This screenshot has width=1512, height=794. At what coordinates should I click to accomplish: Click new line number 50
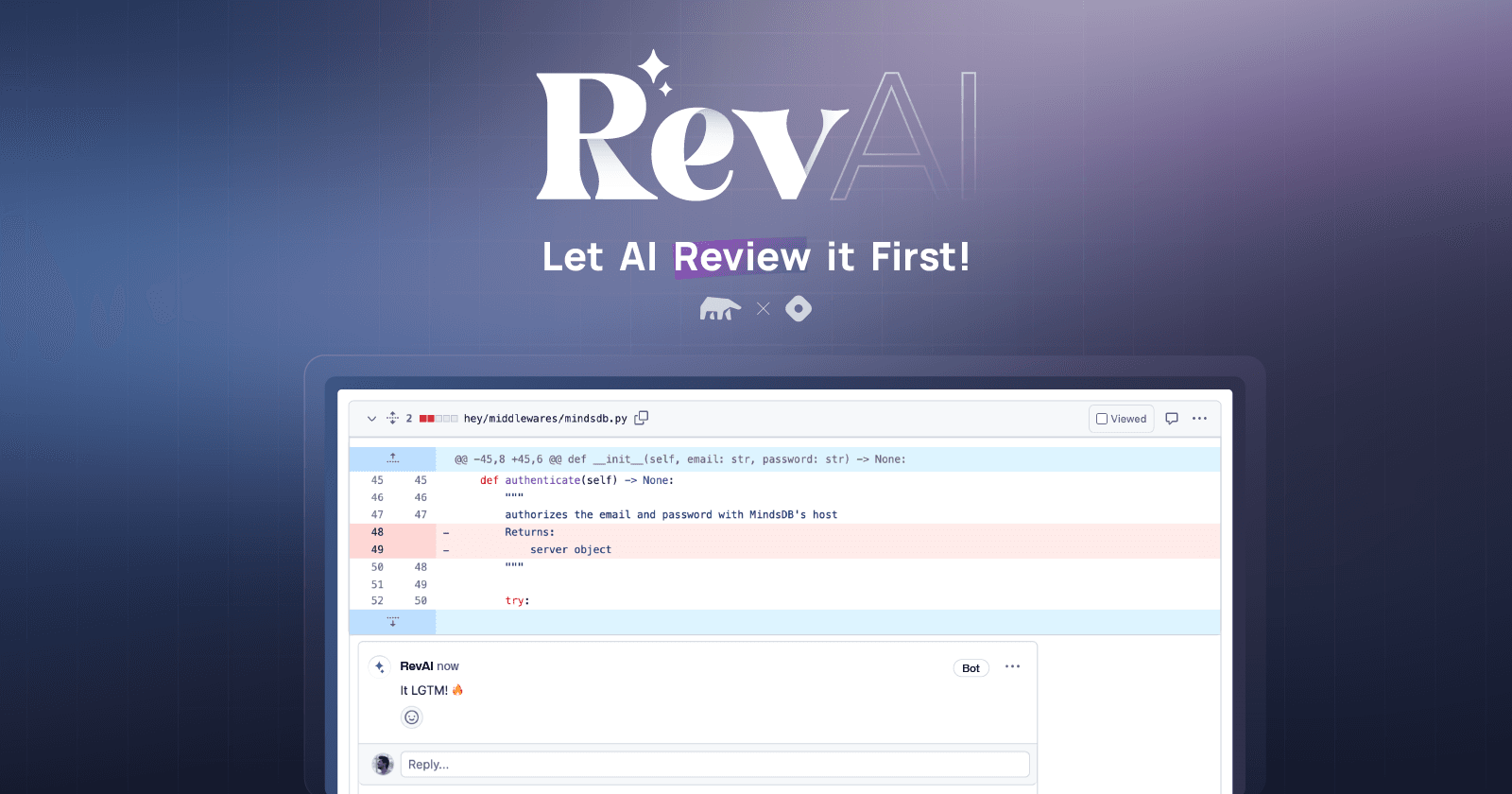pos(421,601)
